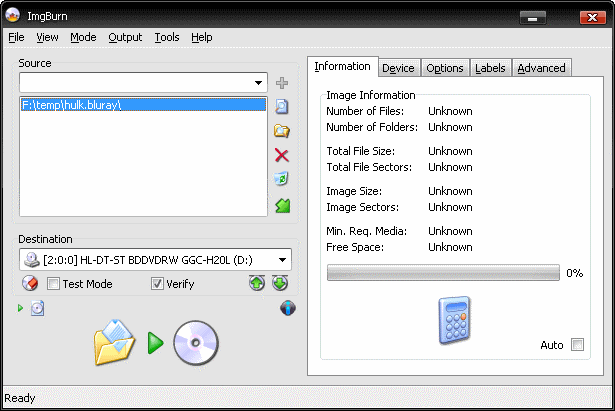Switch to the Labels tab
This screenshot has height=411, width=615.
(x=490, y=68)
